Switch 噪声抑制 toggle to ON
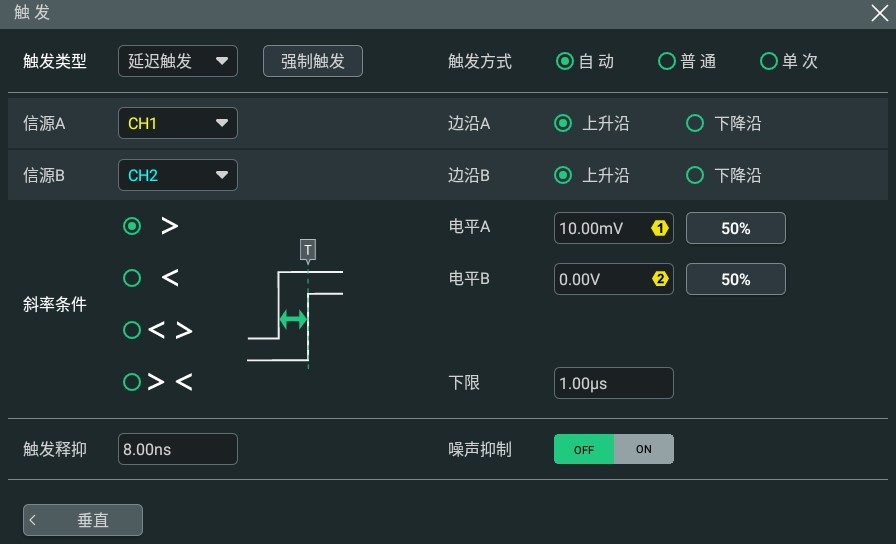The image size is (896, 544). pyautogui.click(x=643, y=449)
